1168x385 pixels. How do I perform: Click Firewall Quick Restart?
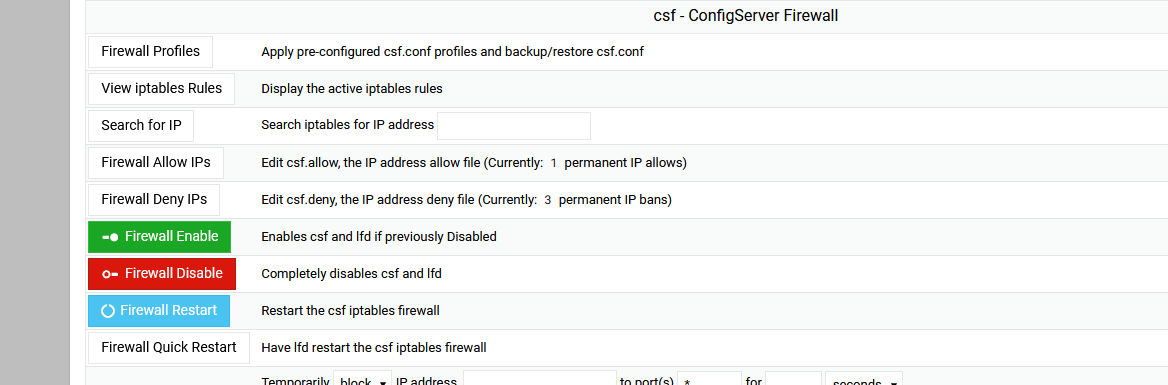pos(168,348)
